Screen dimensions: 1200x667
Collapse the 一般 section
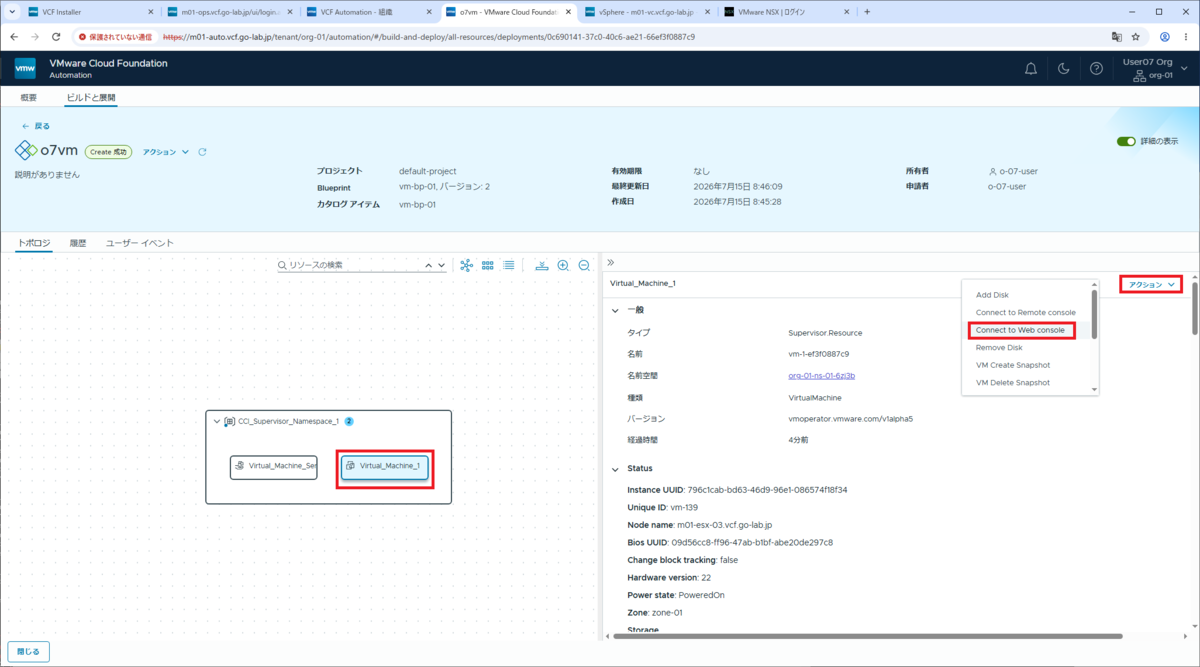pyautogui.click(x=615, y=310)
